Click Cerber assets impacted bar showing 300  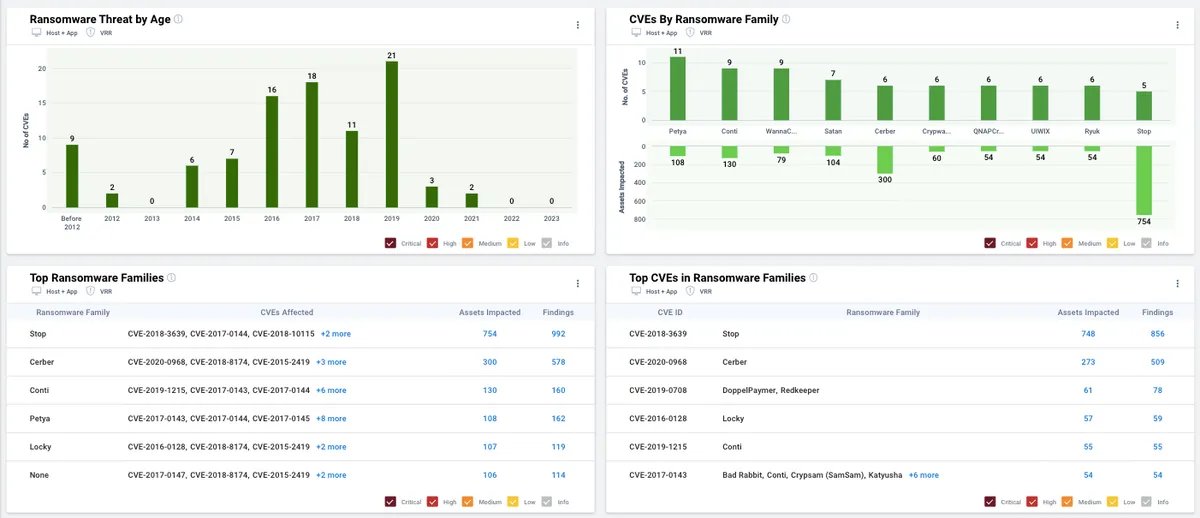[x=884, y=160]
